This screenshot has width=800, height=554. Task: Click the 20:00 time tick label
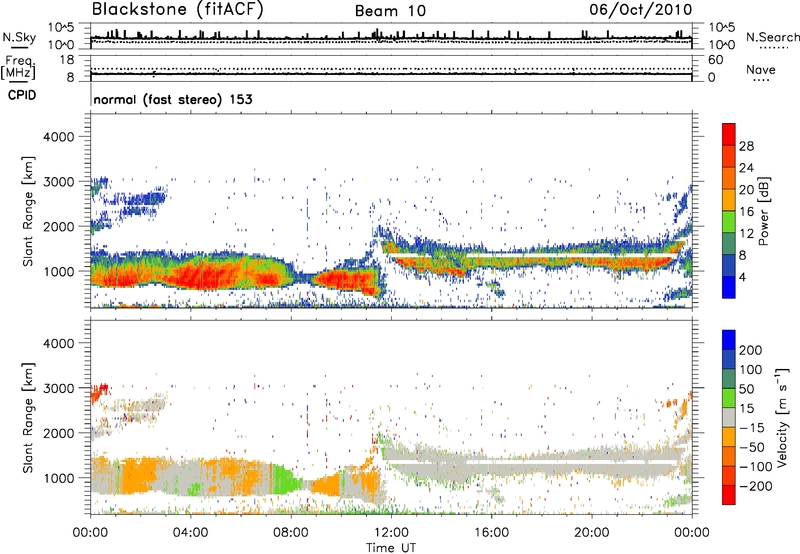click(x=591, y=533)
